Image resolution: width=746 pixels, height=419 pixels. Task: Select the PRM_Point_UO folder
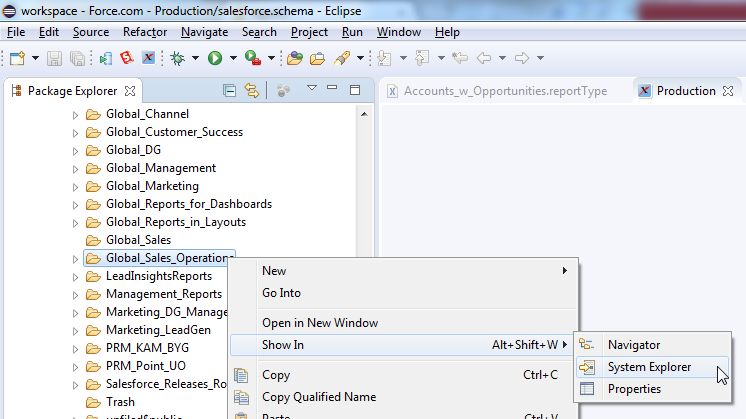146,366
